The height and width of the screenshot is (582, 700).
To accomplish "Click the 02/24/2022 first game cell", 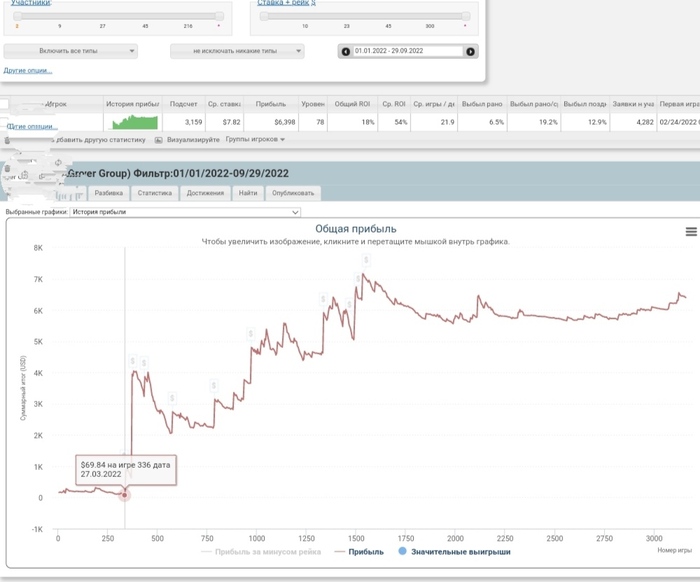I will click(x=679, y=122).
